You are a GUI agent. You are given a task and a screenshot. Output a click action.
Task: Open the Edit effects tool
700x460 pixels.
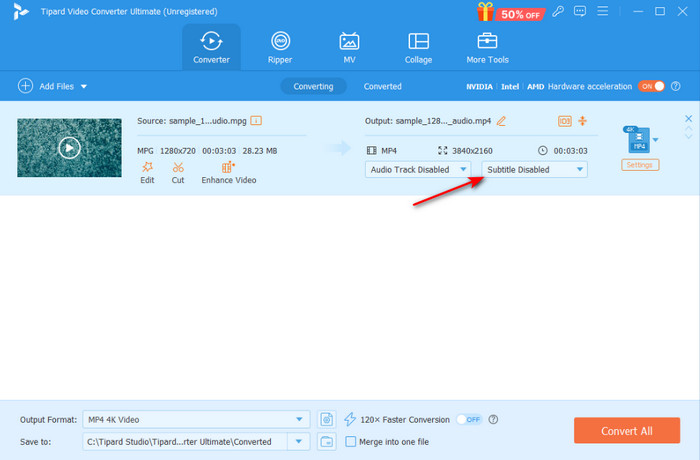147,173
